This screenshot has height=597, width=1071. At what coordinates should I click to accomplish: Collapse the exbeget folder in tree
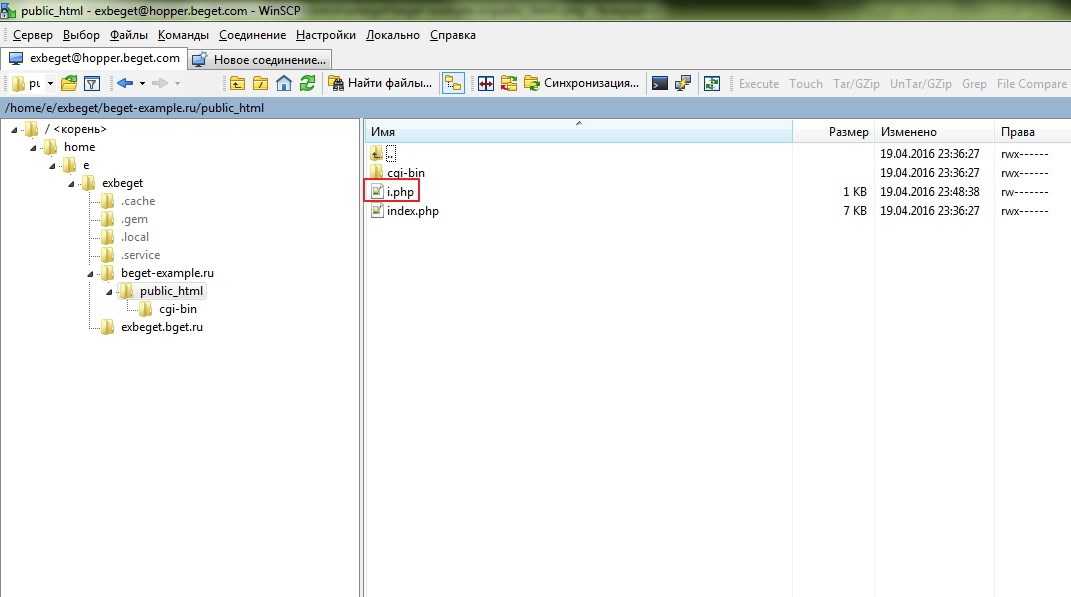71,183
